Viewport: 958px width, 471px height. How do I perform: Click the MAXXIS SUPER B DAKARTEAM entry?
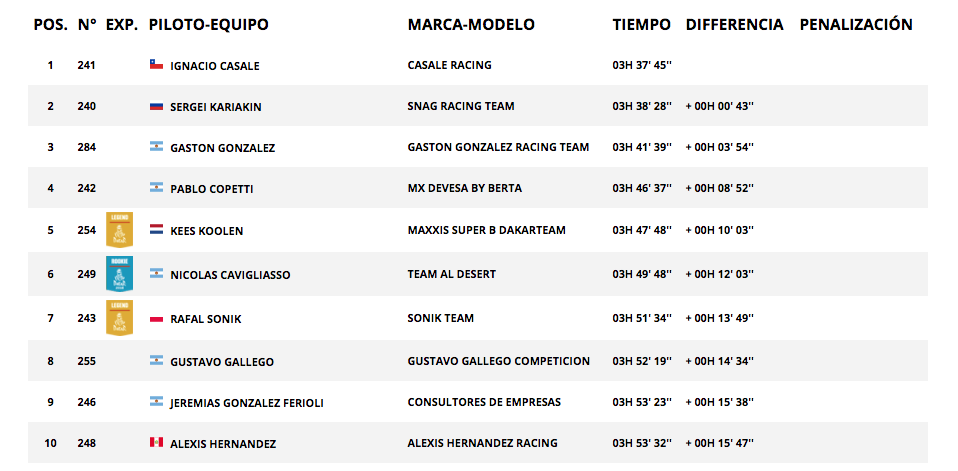[486, 230]
